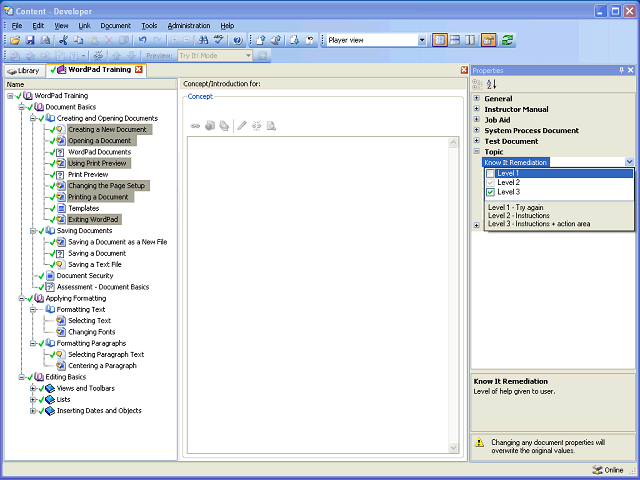Collapse the Saving Documents section
Screen dimensions: 640x480
33,231
